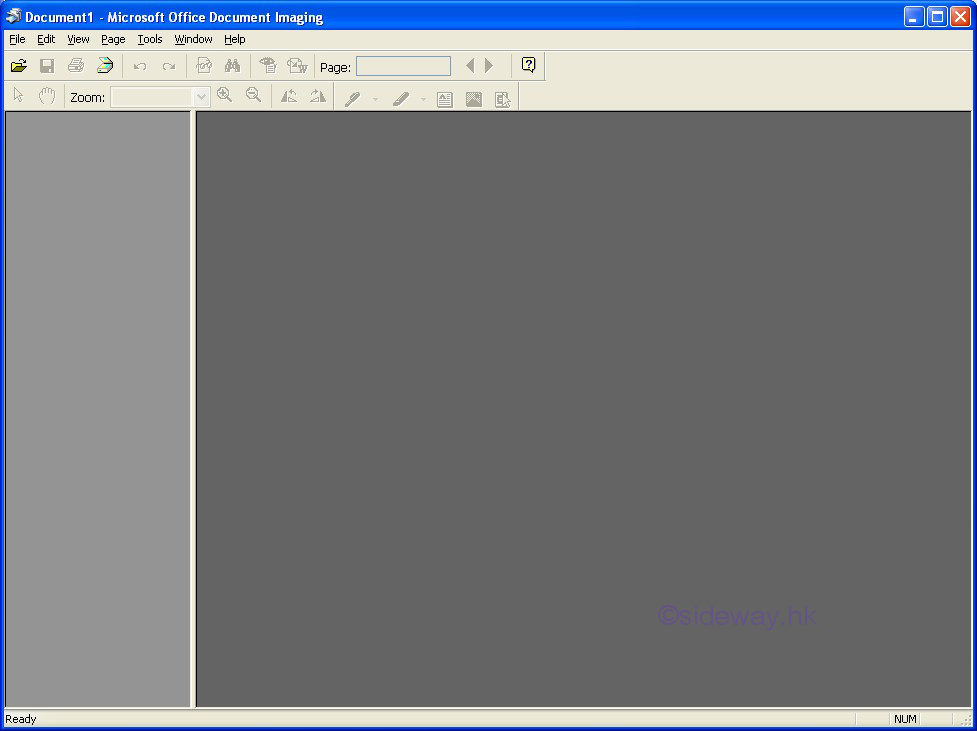The image size is (977, 731).
Task: Select the Pan hand tool
Action: pos(47,95)
